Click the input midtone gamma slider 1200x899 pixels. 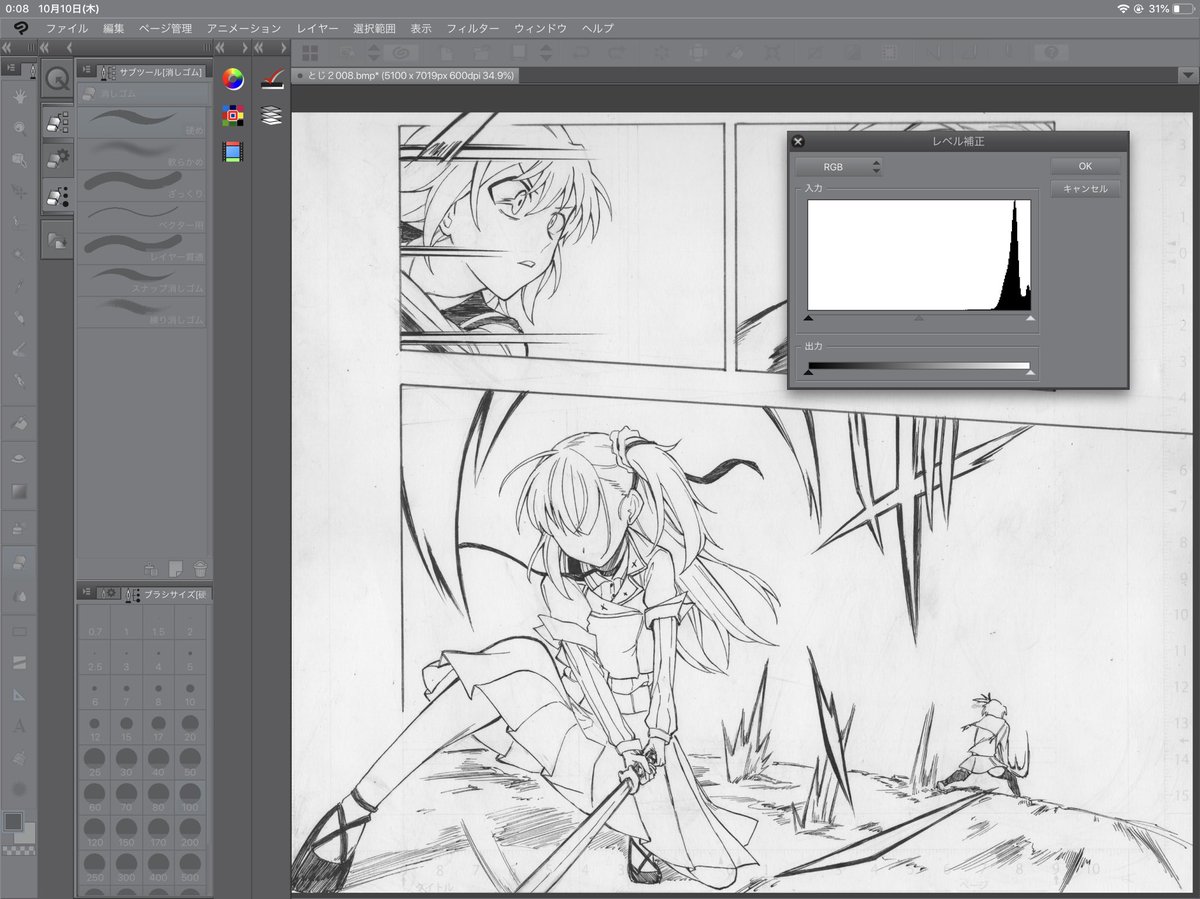pyautogui.click(x=919, y=317)
